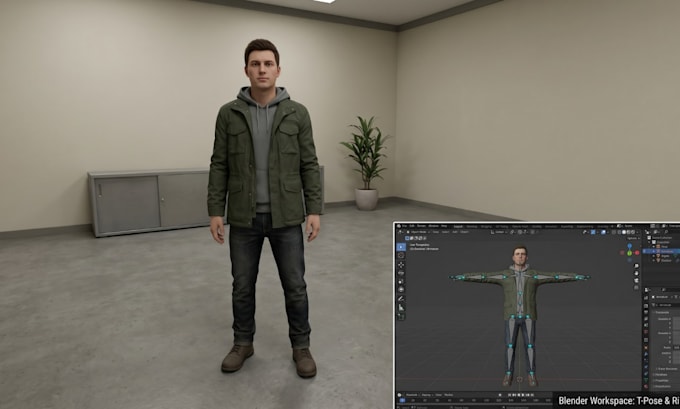Select the combined Transform tool
This screenshot has width=680, height=409.
401,289
